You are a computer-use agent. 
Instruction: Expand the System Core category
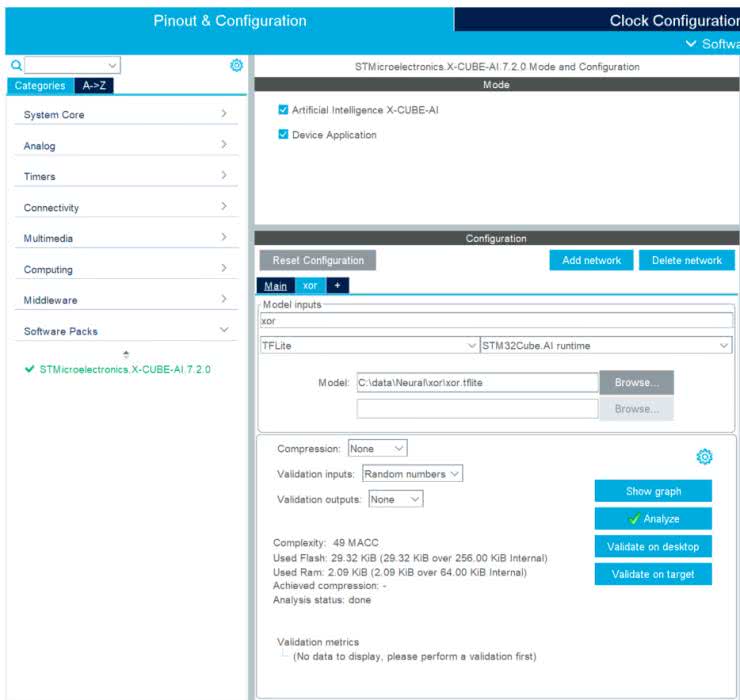tap(126, 115)
